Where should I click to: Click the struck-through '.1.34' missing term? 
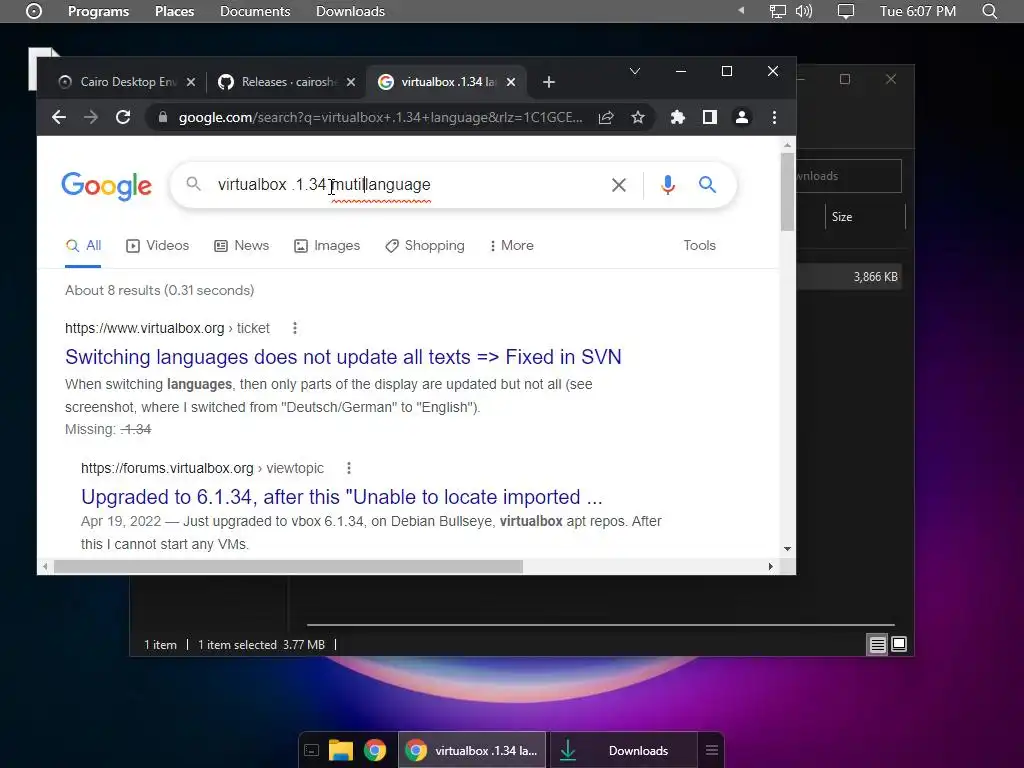pyautogui.click(x=136, y=430)
